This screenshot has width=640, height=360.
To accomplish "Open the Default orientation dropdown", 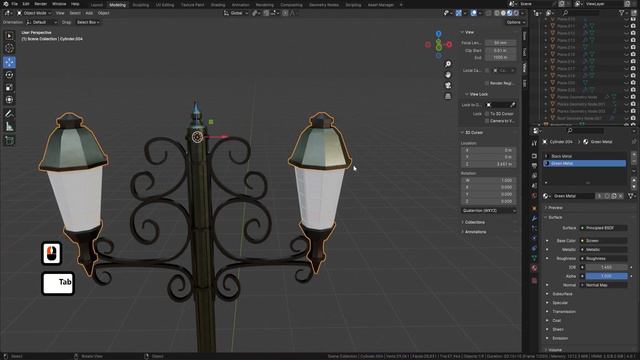I will click(x=41, y=22).
